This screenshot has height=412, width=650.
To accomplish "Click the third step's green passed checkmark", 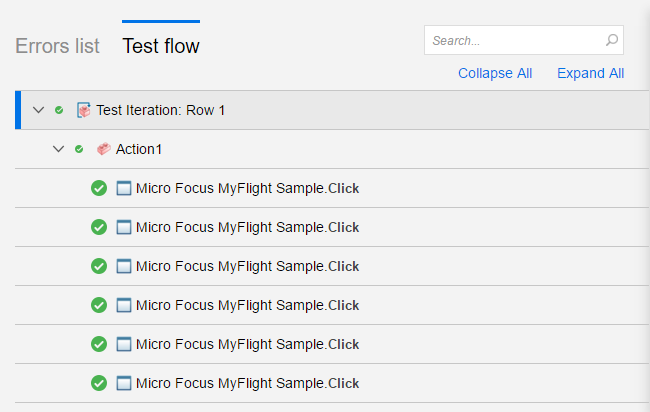I will pyautogui.click(x=99, y=266).
